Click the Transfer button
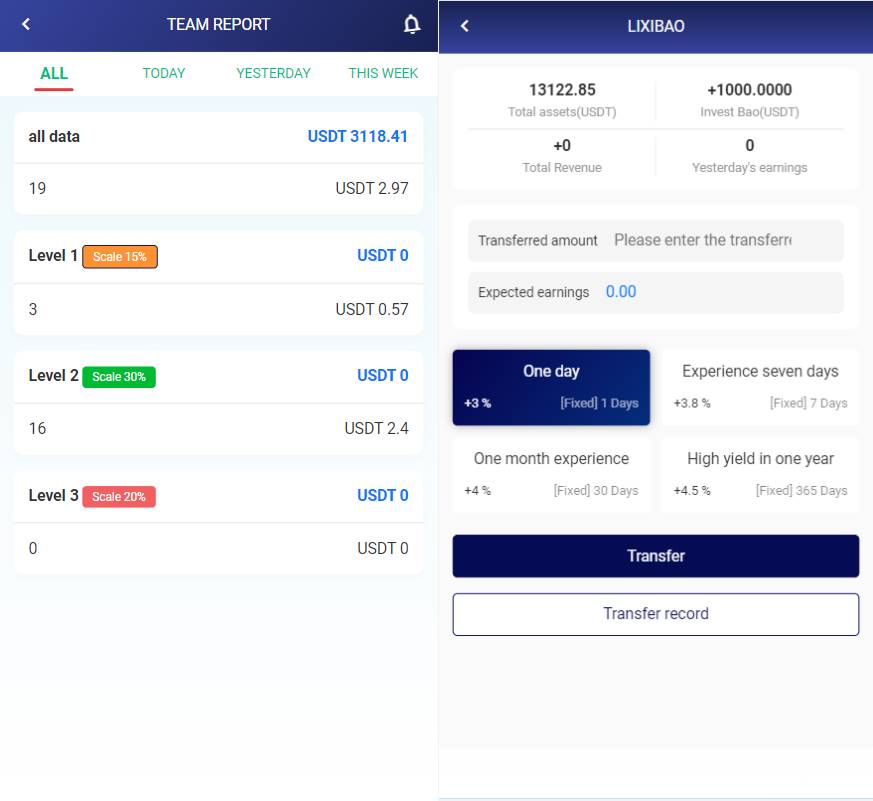873x801 pixels. (x=655, y=556)
